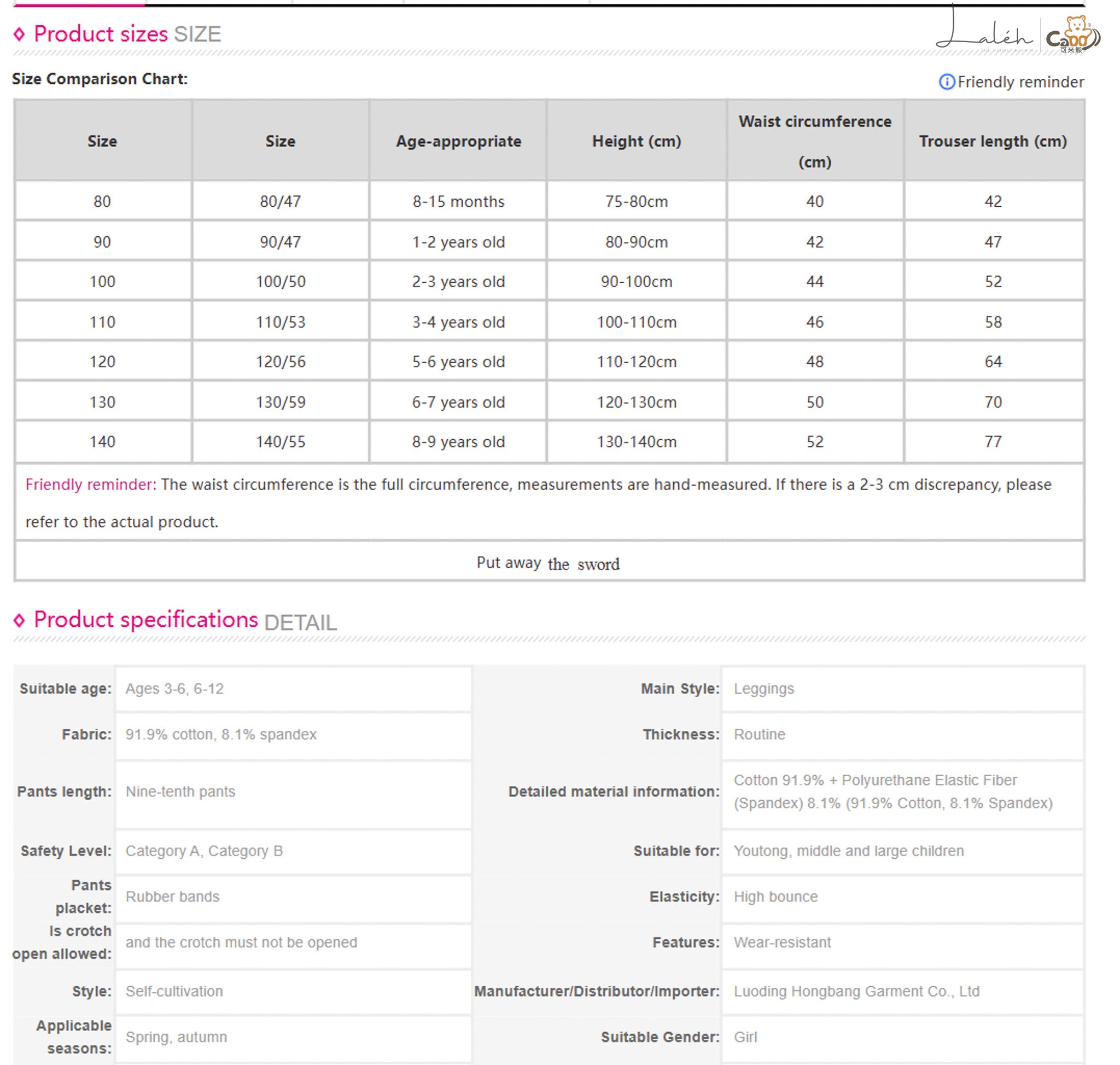Click the pink 'Friendly reminder:' note below the chart
Screen dimensions: 1120x1065
click(x=91, y=484)
